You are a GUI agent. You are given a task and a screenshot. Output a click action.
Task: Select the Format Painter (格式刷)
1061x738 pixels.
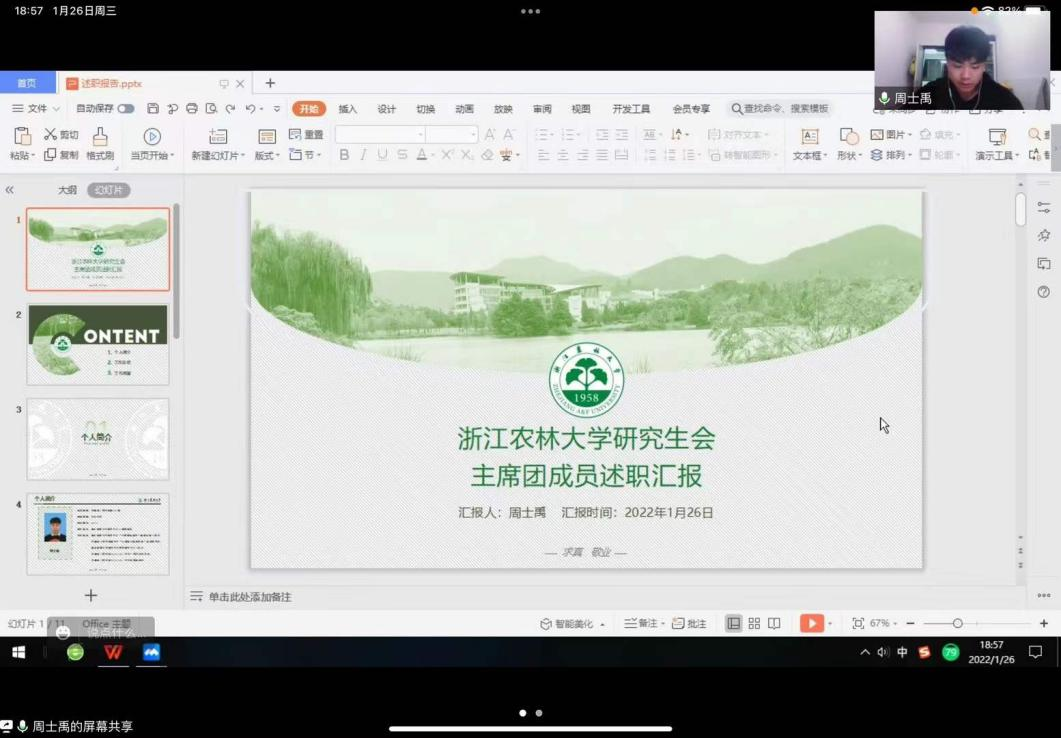click(x=100, y=143)
